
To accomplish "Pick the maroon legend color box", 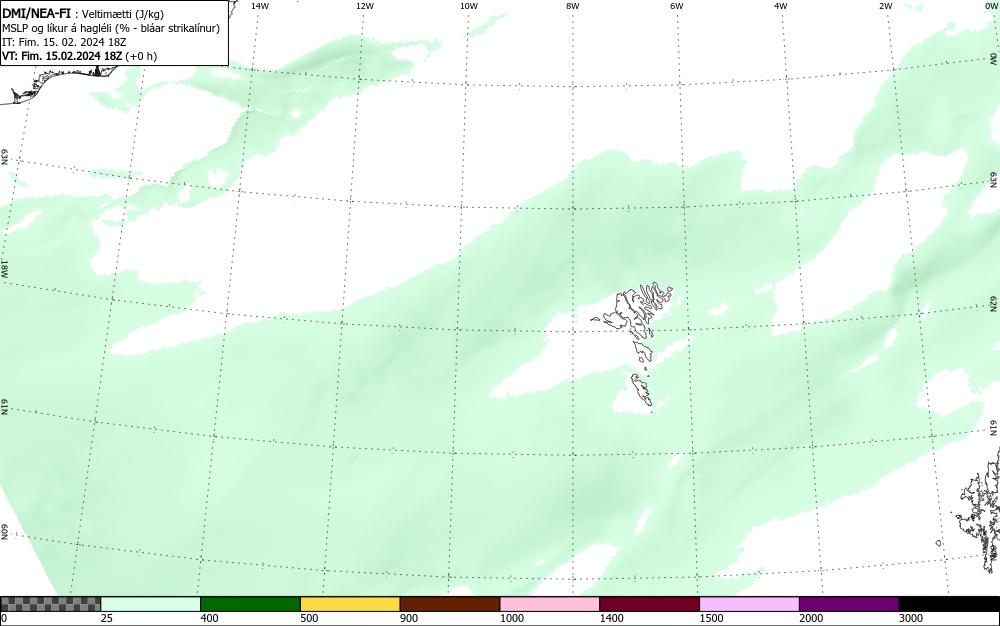I will [649, 604].
